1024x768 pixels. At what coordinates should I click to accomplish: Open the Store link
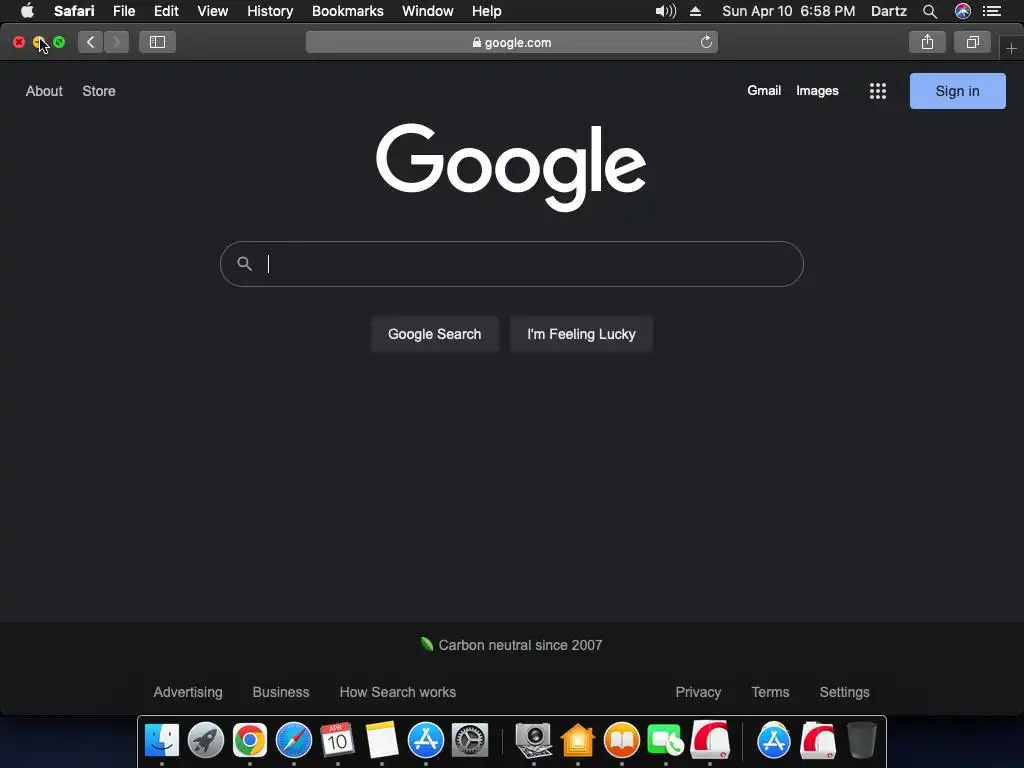coord(99,91)
